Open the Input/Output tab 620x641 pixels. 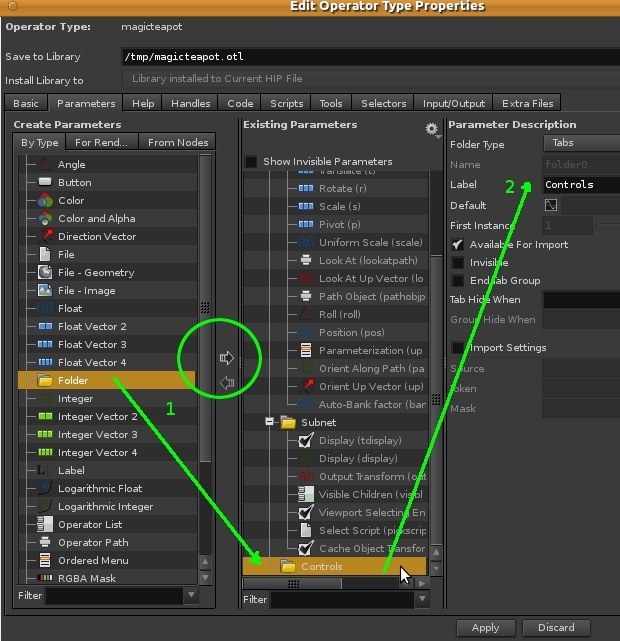455,103
